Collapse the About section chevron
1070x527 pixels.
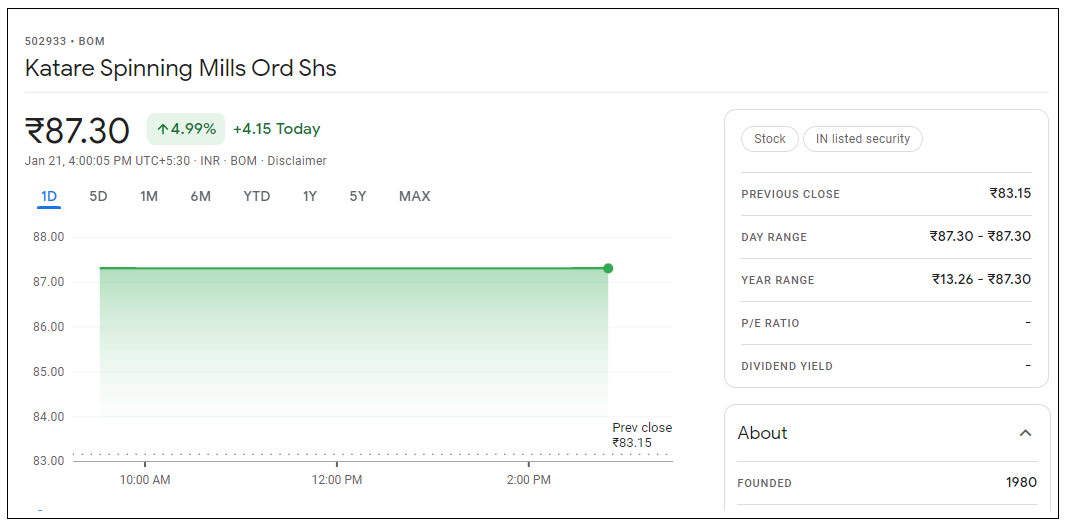pyautogui.click(x=1025, y=433)
